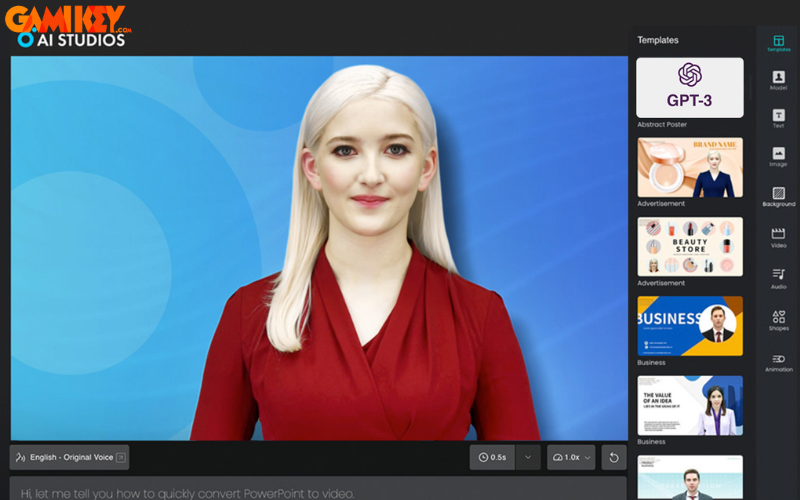Select the yellow-blue Business template

point(690,325)
